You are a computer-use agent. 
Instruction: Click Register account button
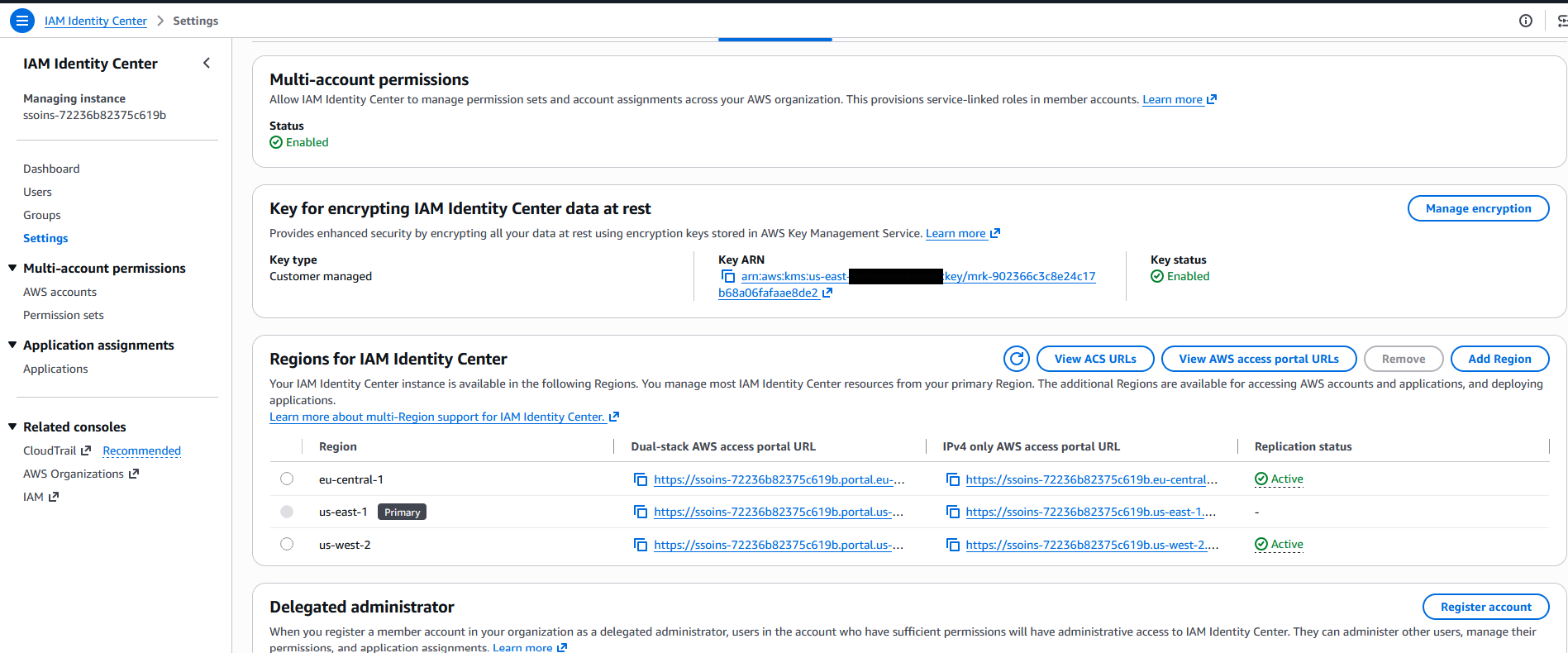pyautogui.click(x=1485, y=607)
